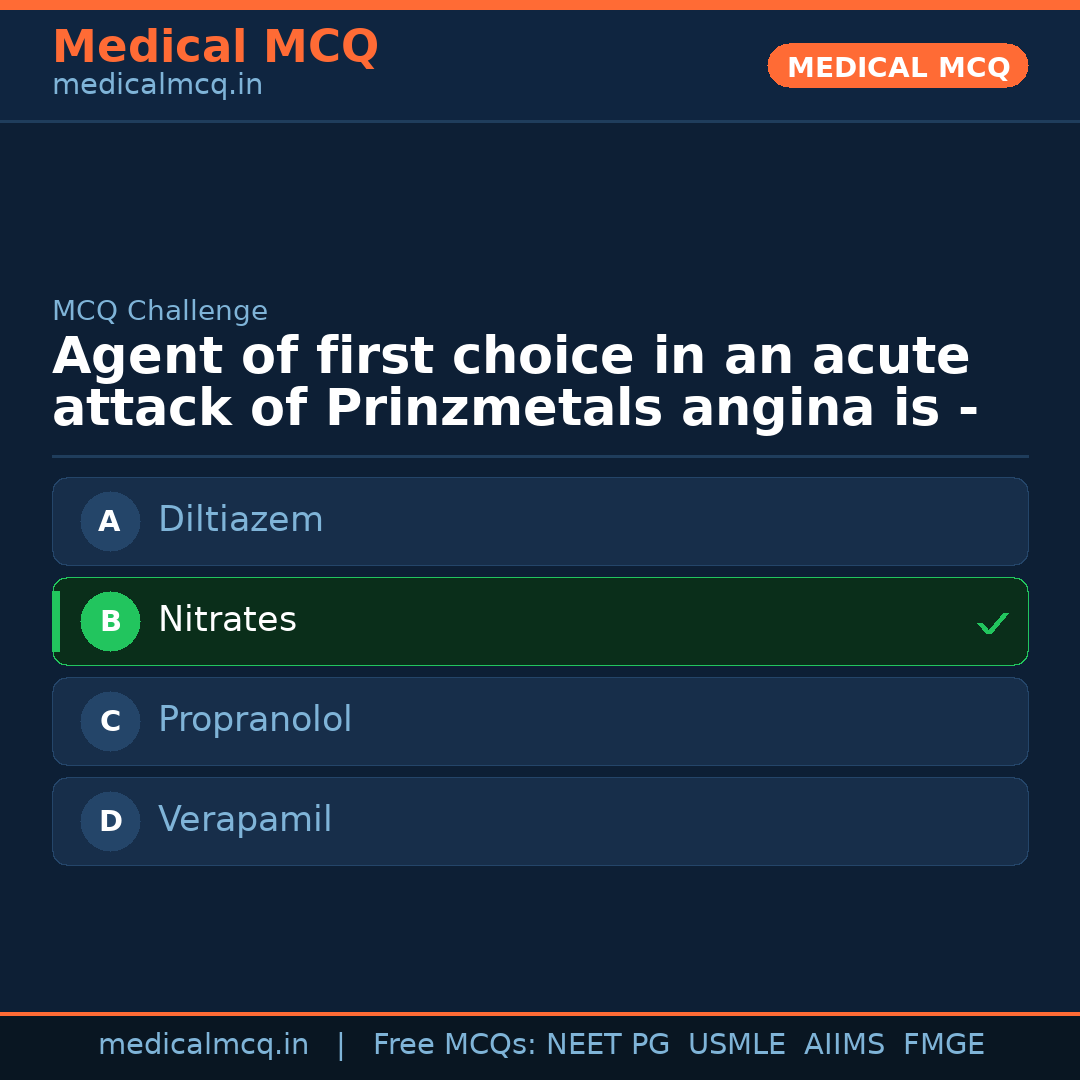Screen dimensions: 1080x1080
Task: Expand the MCQ Challenge question header
Action: (x=160, y=311)
